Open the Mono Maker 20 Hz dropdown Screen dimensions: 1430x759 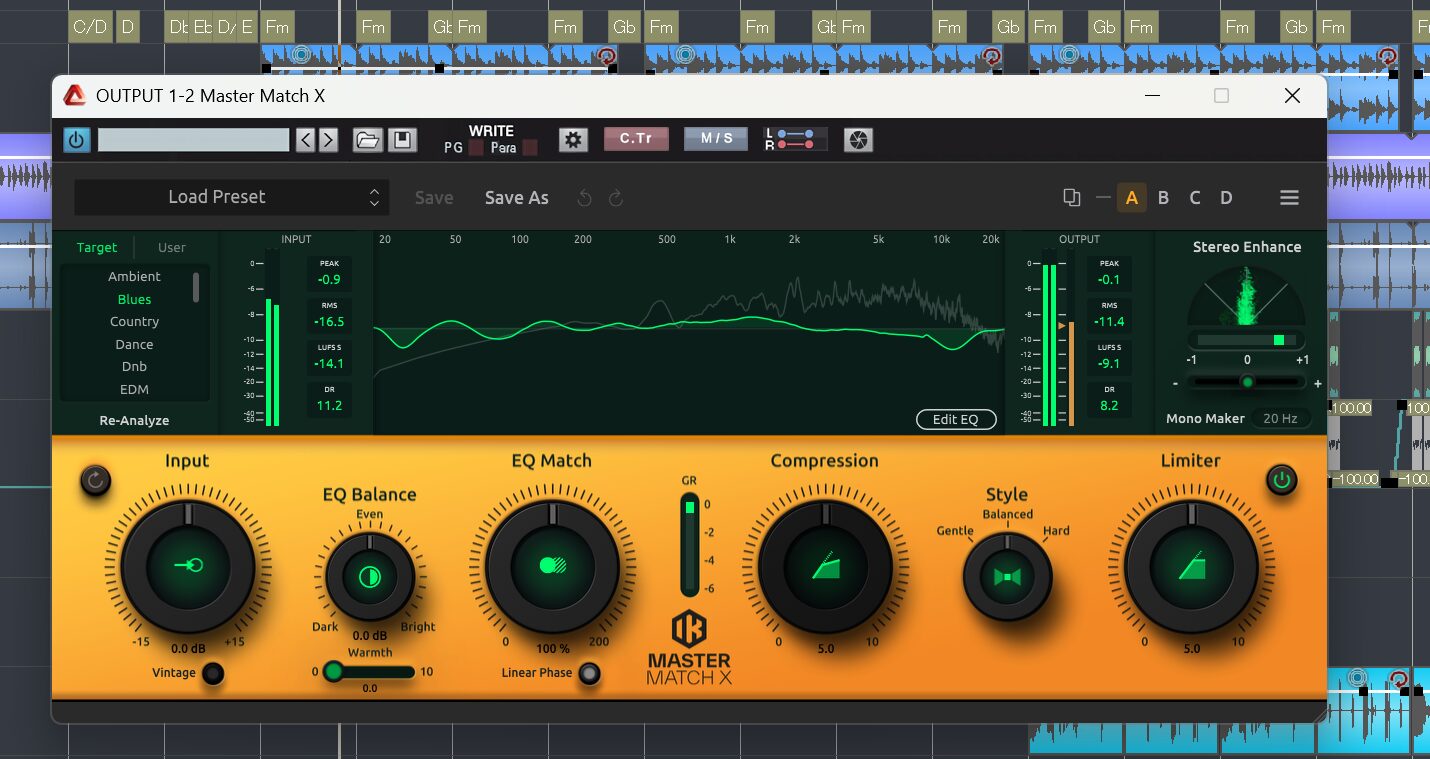[x=1280, y=419]
